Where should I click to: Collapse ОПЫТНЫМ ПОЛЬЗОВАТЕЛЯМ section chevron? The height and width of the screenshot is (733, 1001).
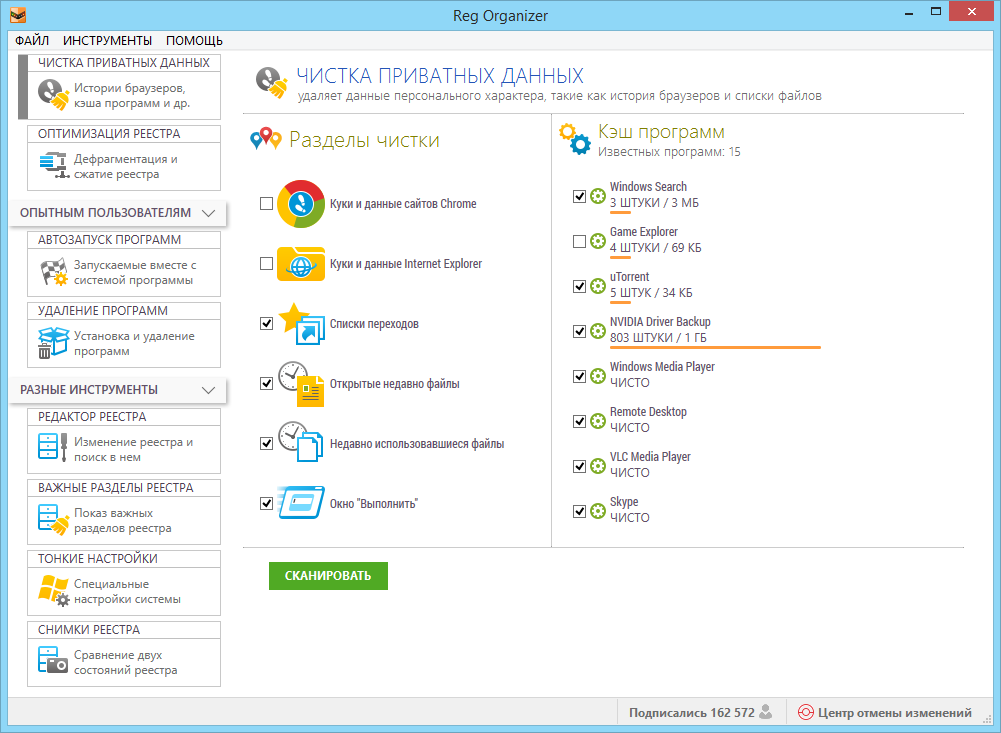208,213
